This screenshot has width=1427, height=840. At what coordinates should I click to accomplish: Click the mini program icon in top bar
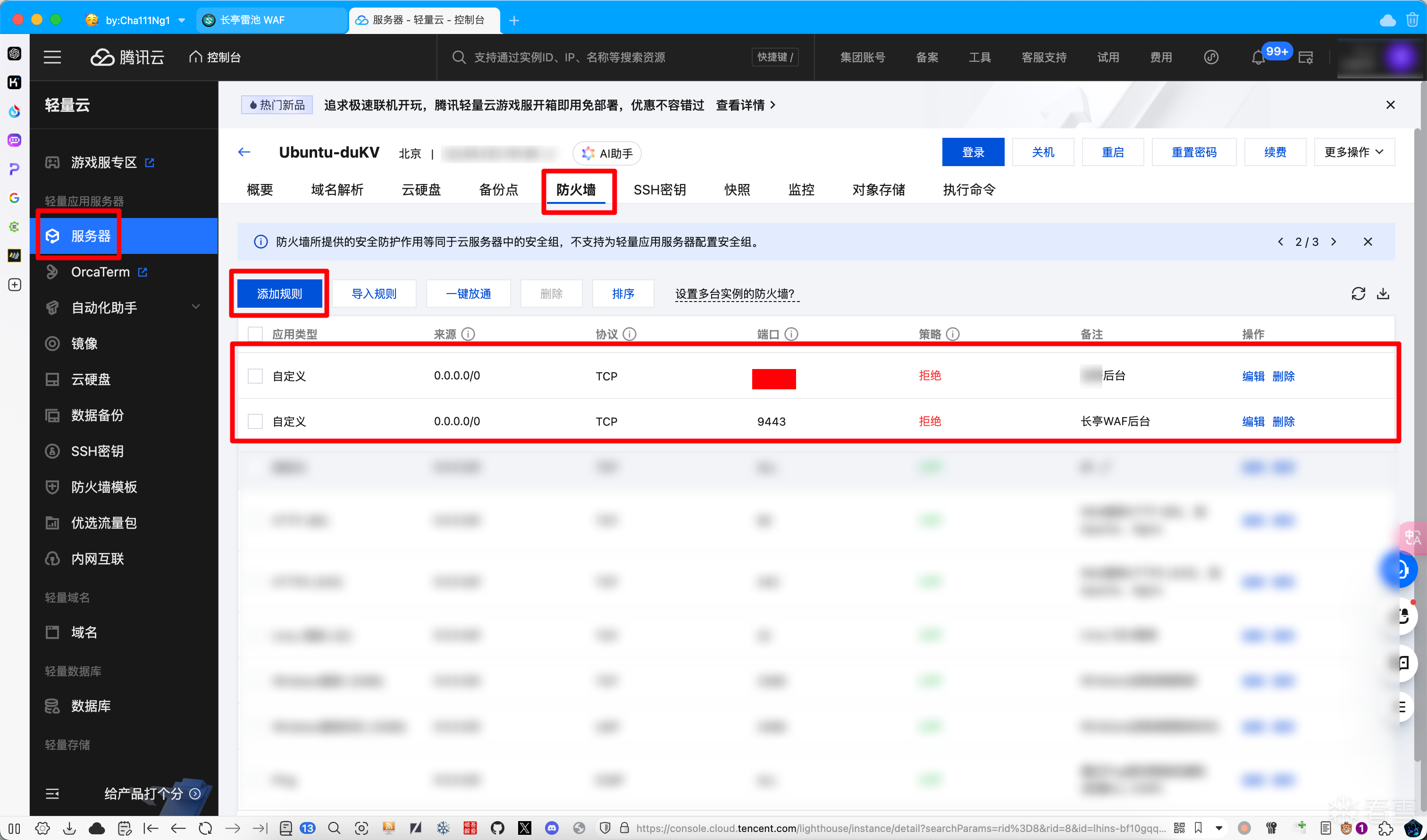pyautogui.click(x=1211, y=57)
